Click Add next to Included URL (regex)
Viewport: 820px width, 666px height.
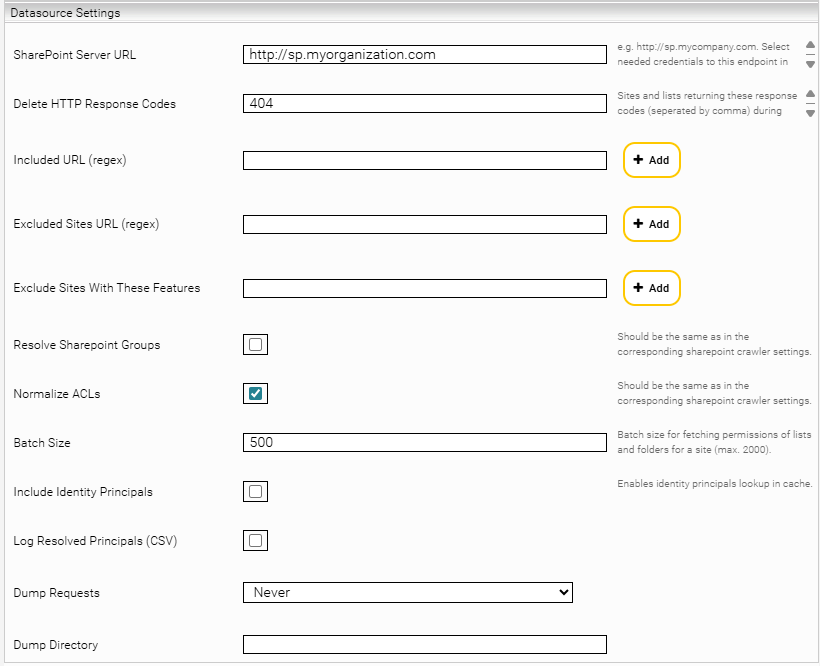(651, 160)
